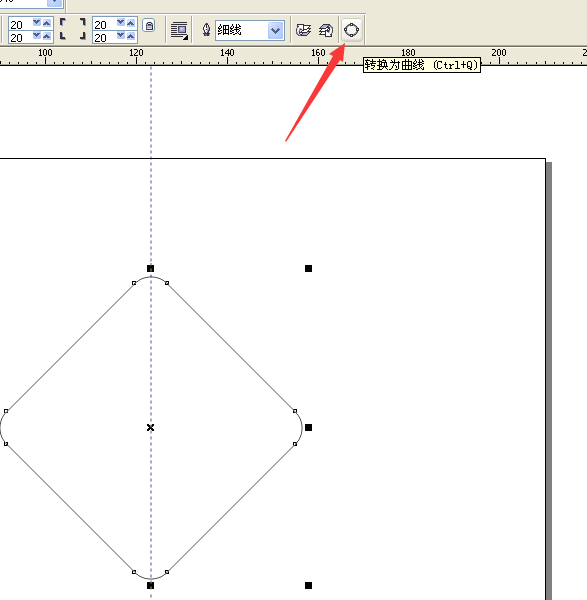Toggle the Round Corners Together lock
587x600 pixels.
[x=149, y=26]
